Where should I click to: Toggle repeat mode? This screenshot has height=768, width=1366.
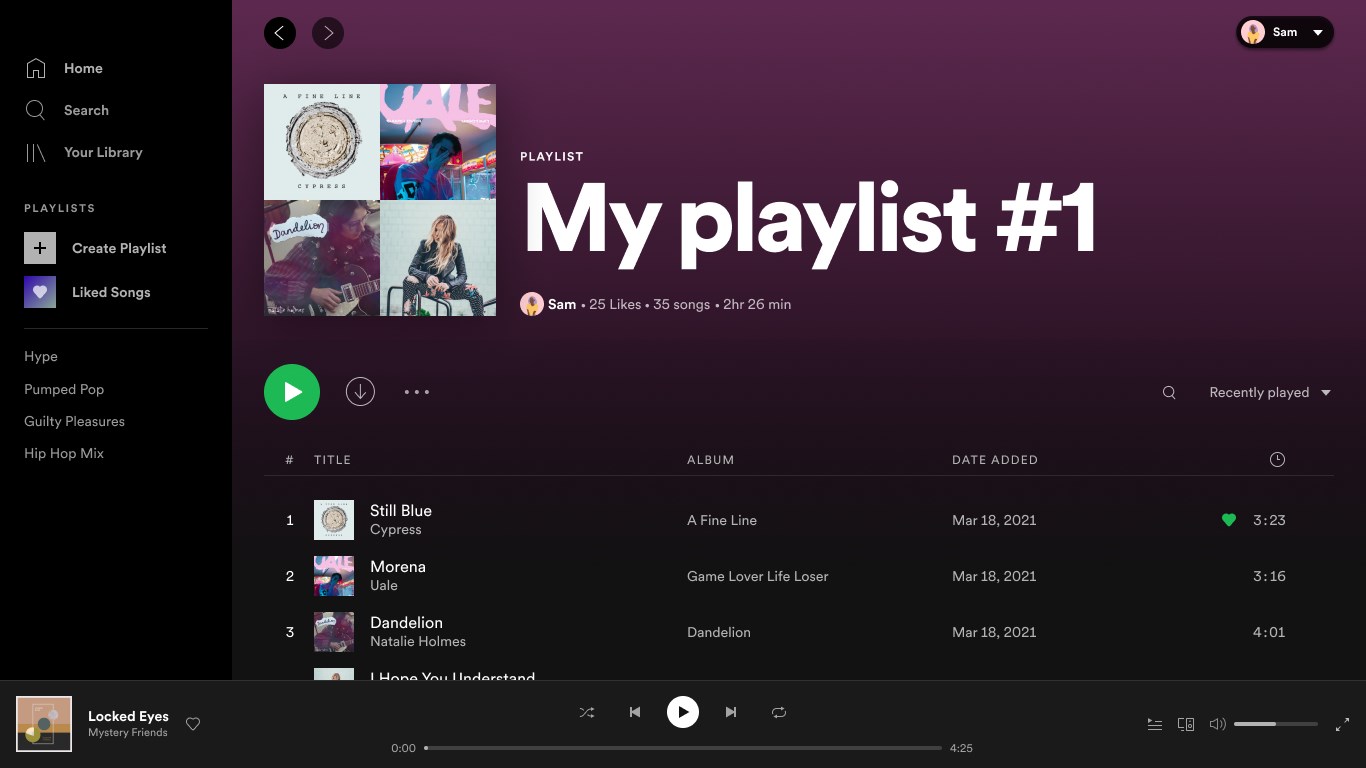coord(779,712)
